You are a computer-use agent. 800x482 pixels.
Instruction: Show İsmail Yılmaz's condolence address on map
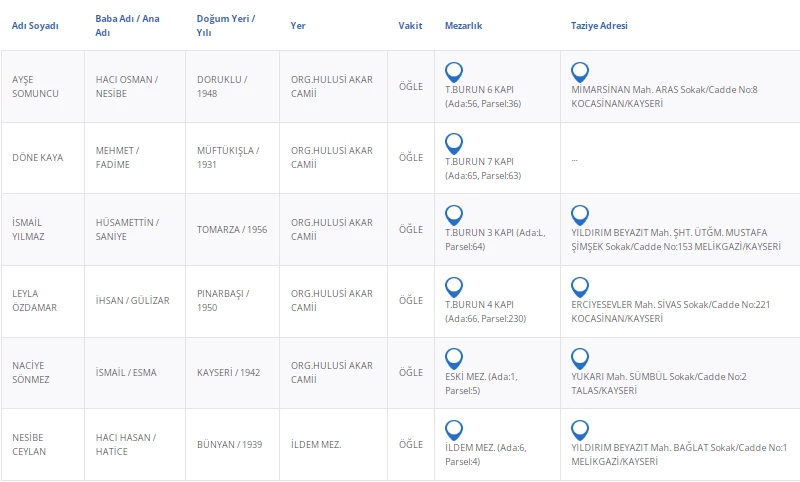(x=580, y=215)
